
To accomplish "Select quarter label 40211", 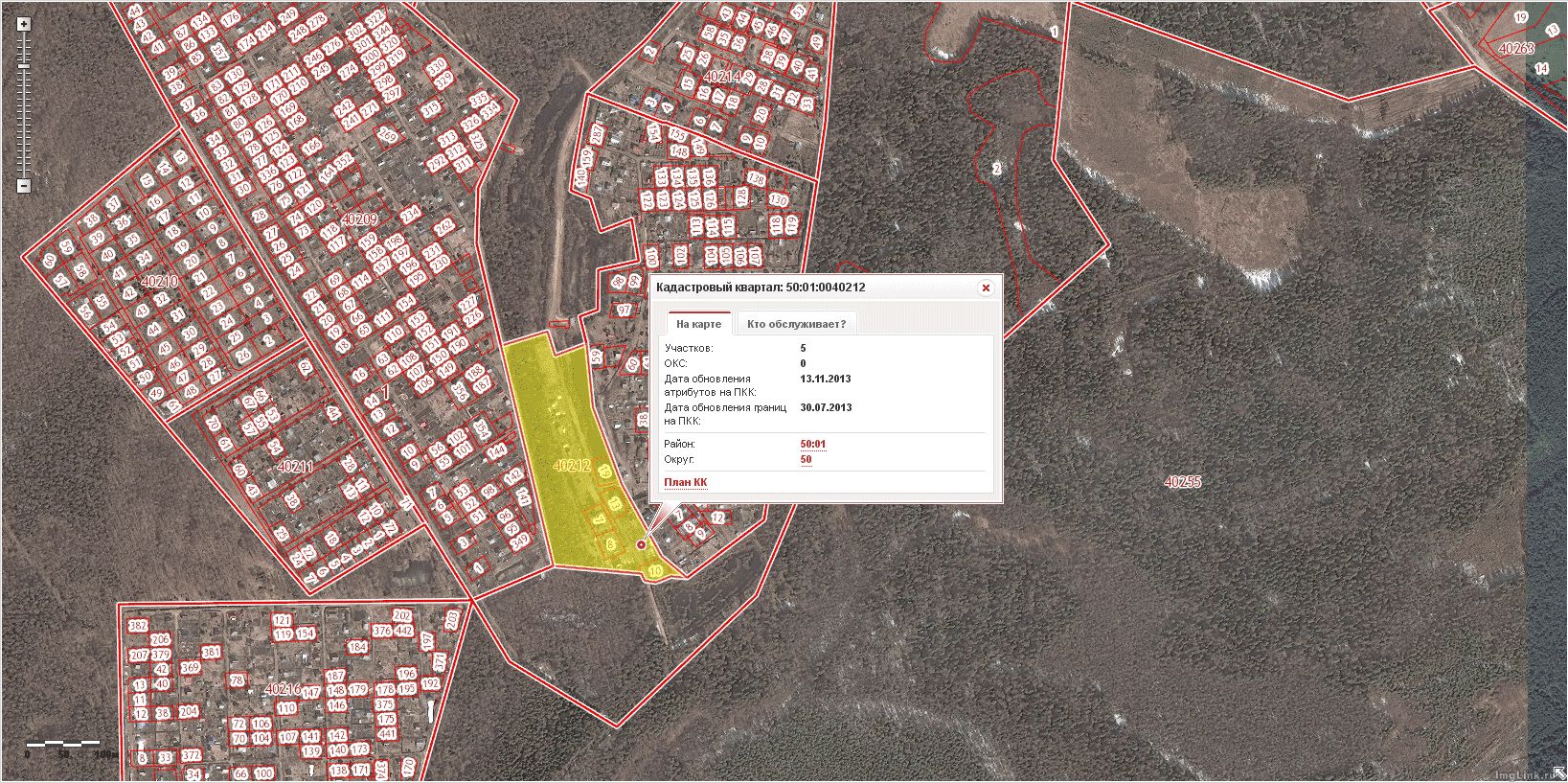I will point(294,467).
